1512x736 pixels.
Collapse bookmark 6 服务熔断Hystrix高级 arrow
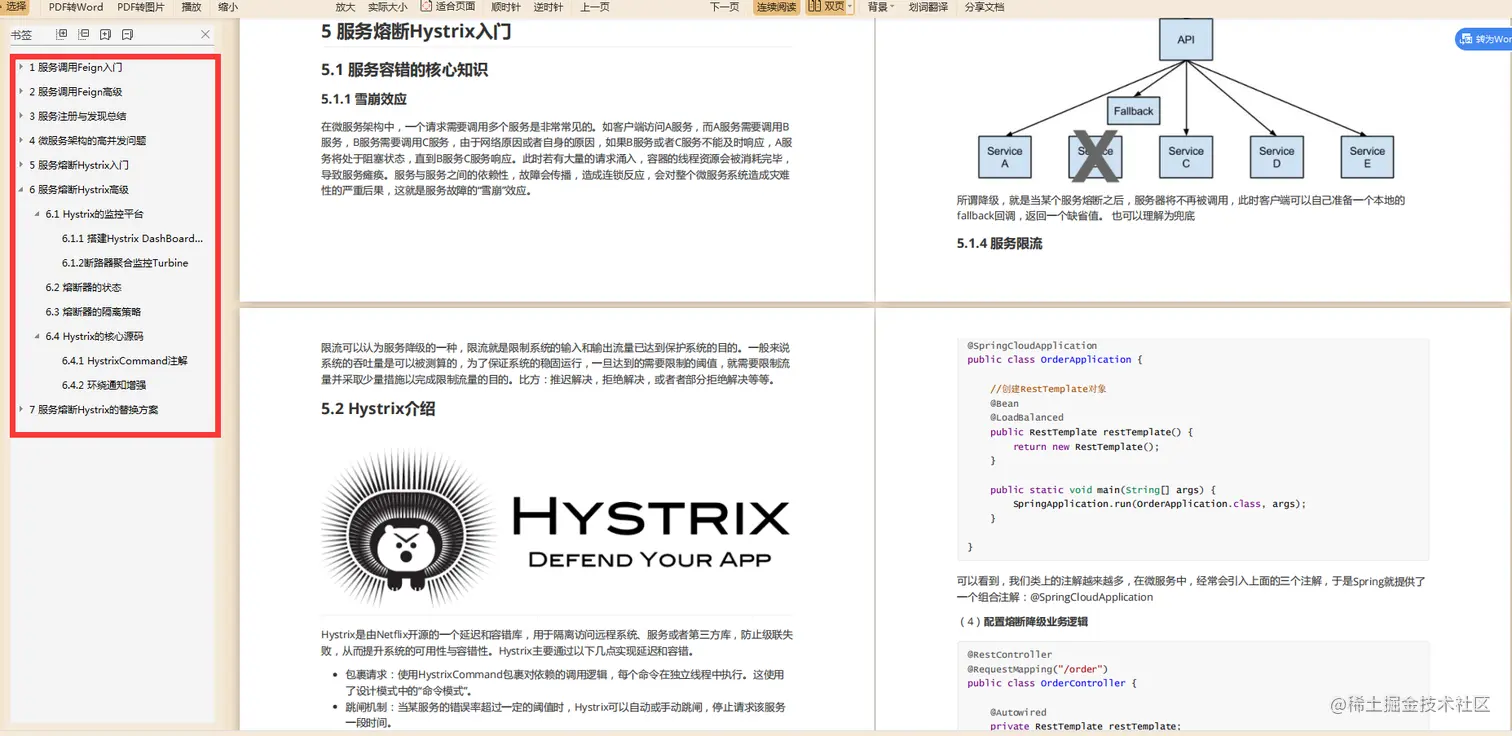[21, 189]
